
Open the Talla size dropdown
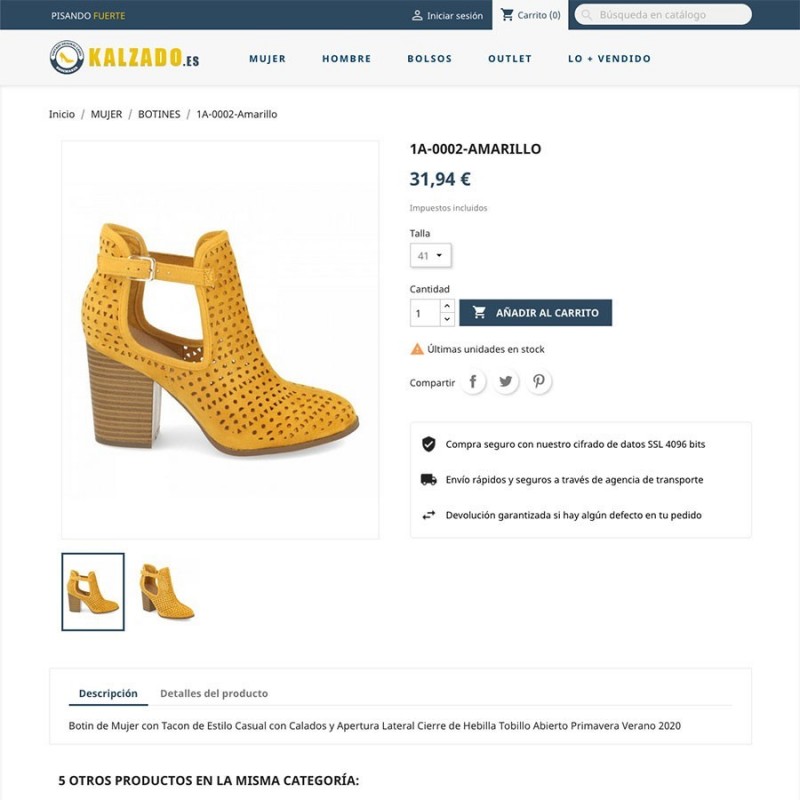[x=431, y=256]
